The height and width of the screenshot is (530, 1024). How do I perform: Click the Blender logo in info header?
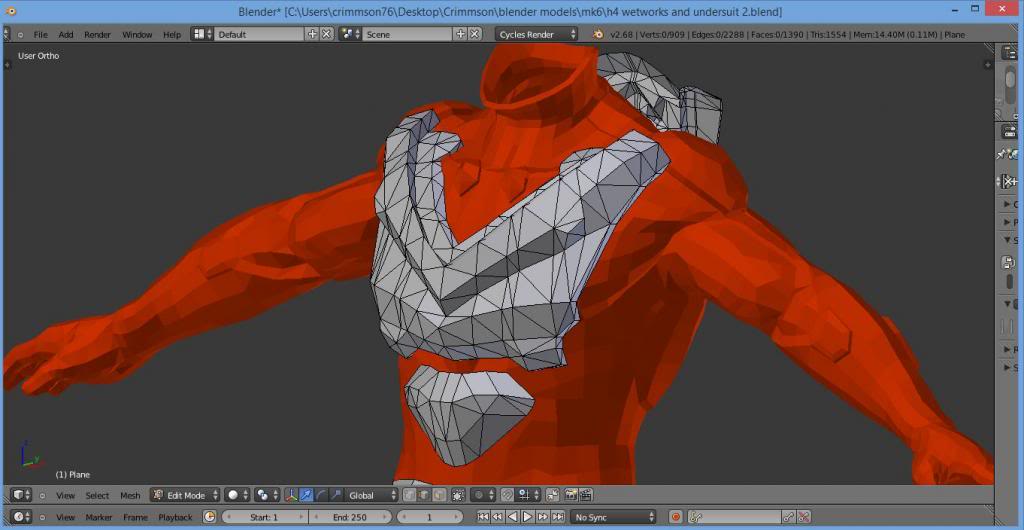pyautogui.click(x=598, y=35)
